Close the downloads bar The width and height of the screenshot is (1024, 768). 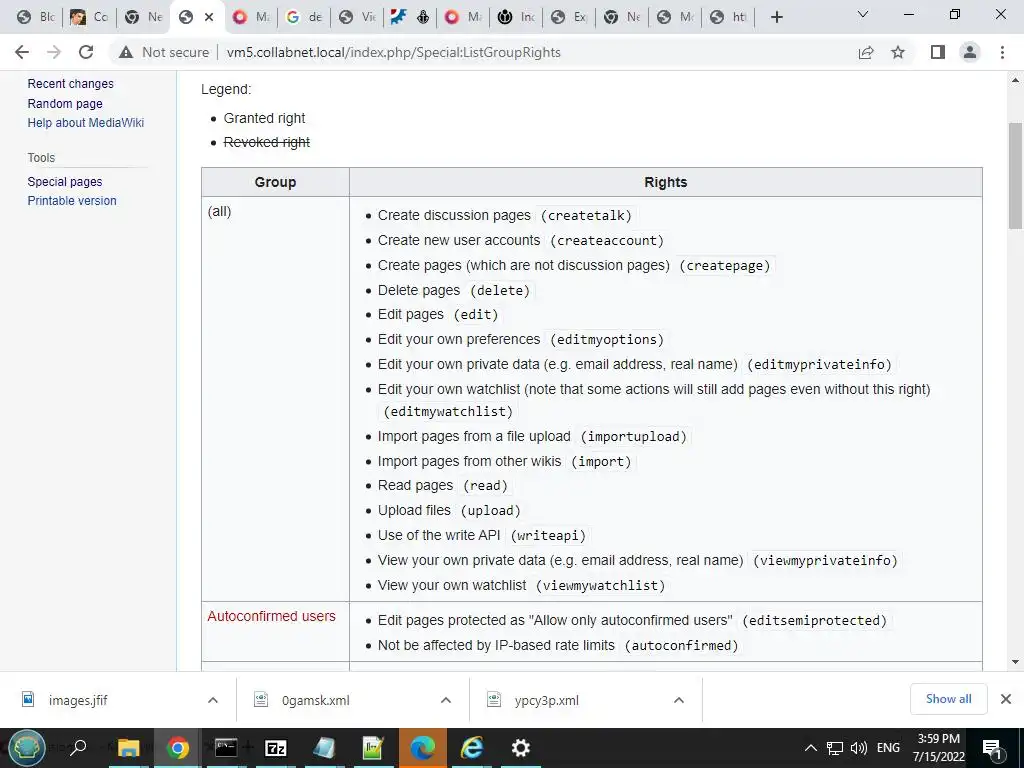click(1006, 699)
